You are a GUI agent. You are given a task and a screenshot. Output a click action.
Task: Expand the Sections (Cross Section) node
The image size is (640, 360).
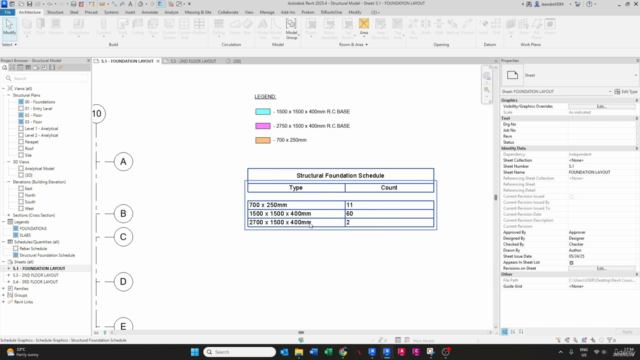tap(9, 215)
